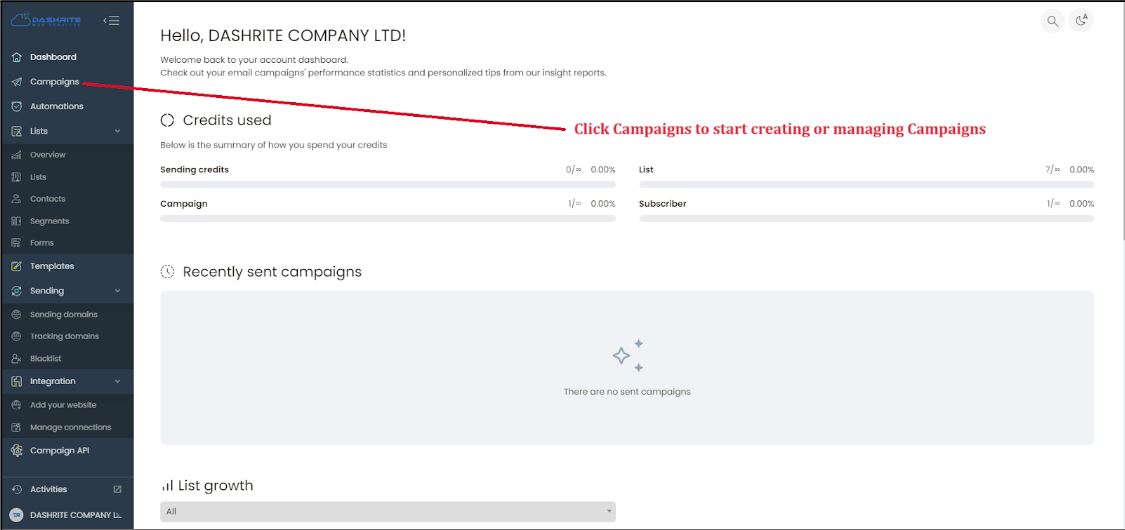Screen dimensions: 1125x530
Task: Click the Dashrite logo
Action: click(x=46, y=21)
